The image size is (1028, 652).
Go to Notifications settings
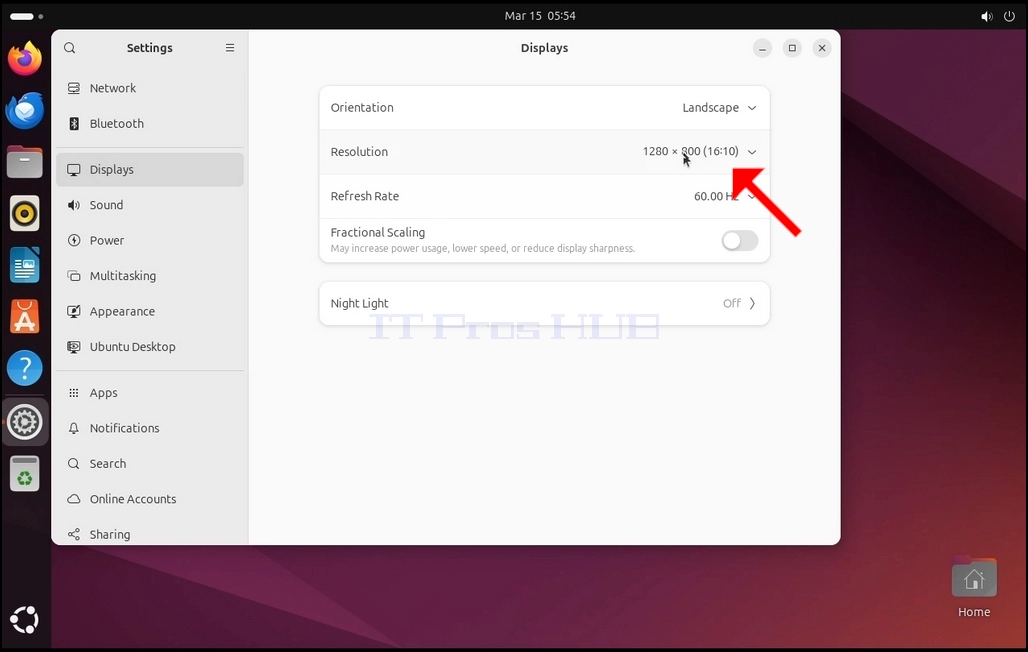149,428
